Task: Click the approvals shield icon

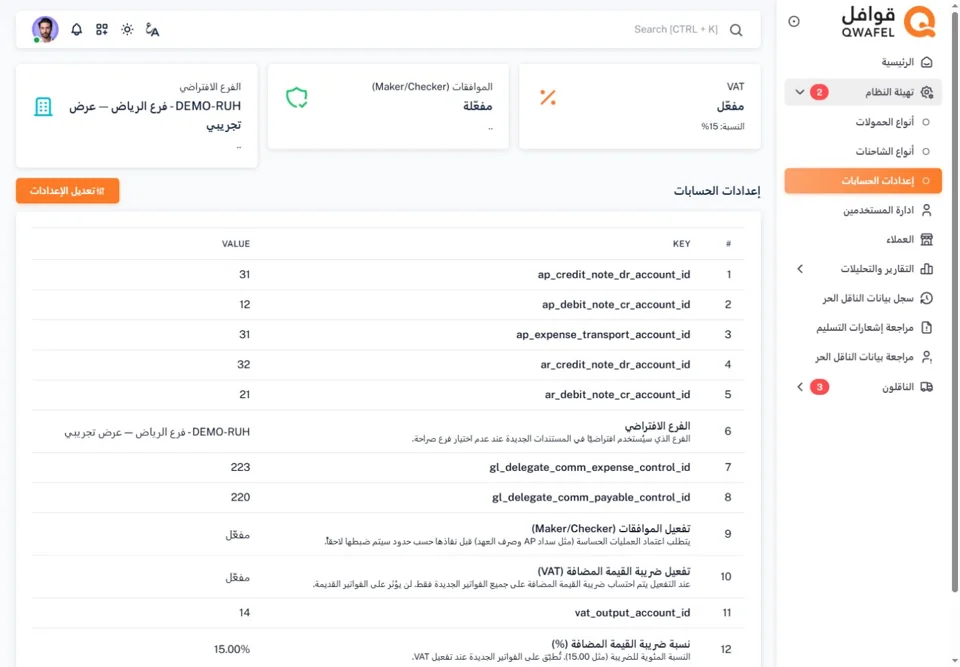Action: click(x=296, y=97)
